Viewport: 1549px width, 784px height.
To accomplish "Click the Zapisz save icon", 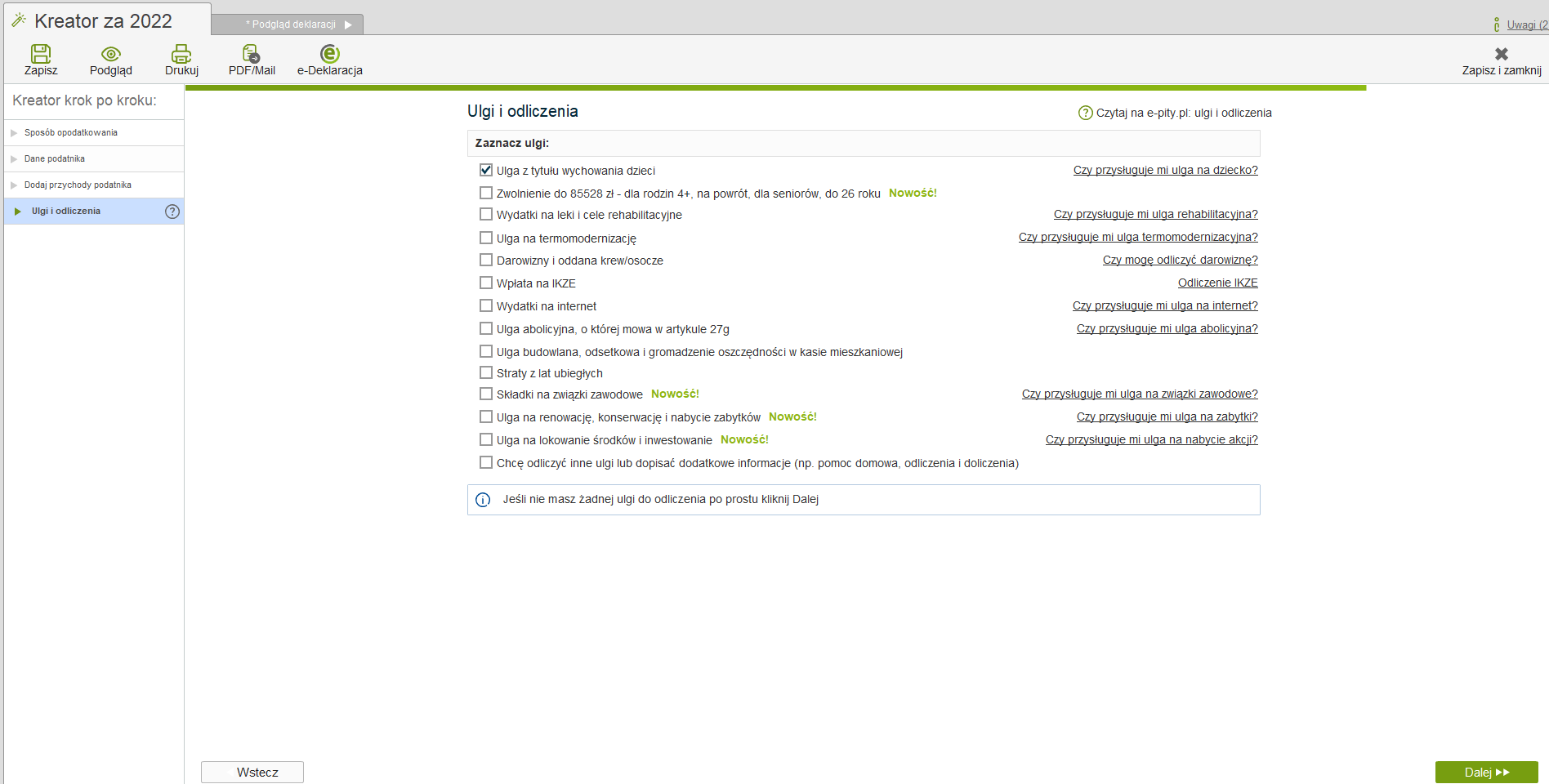I will 41,55.
